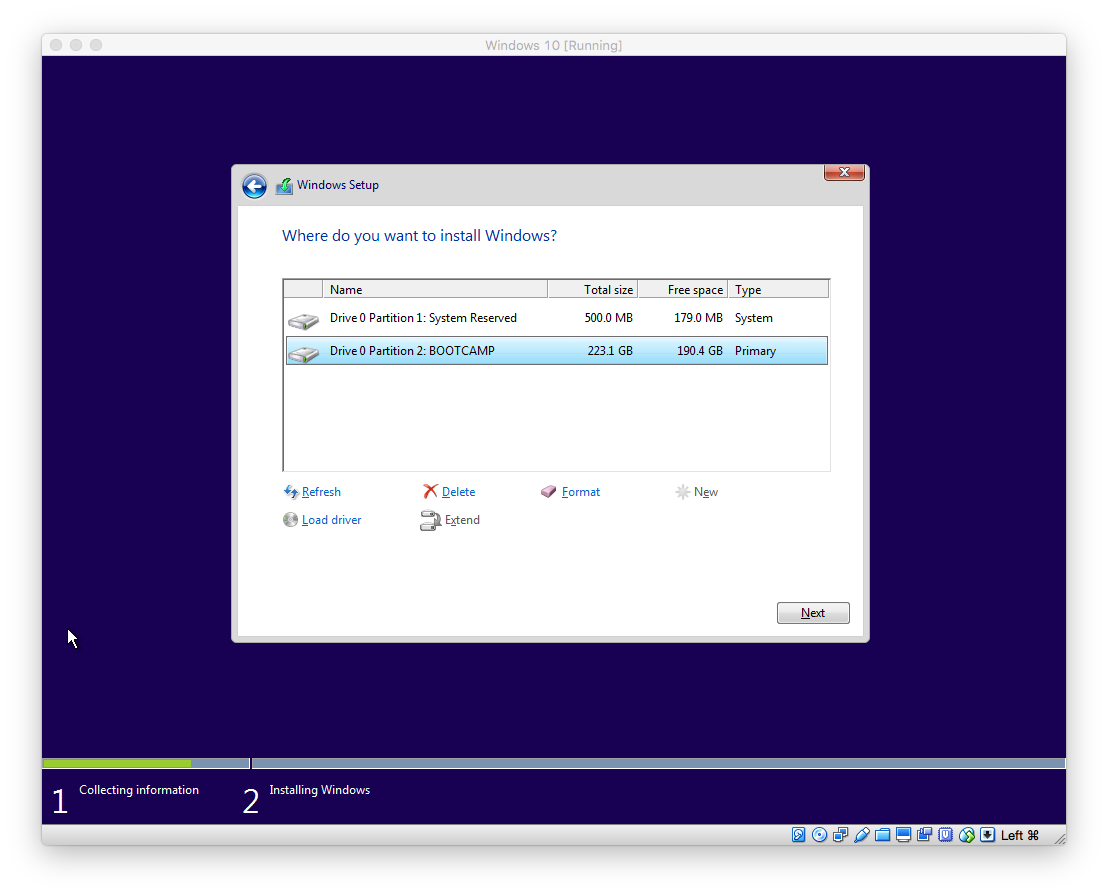Click the Primary type cell
The height and width of the screenshot is (895, 1108).
755,351
